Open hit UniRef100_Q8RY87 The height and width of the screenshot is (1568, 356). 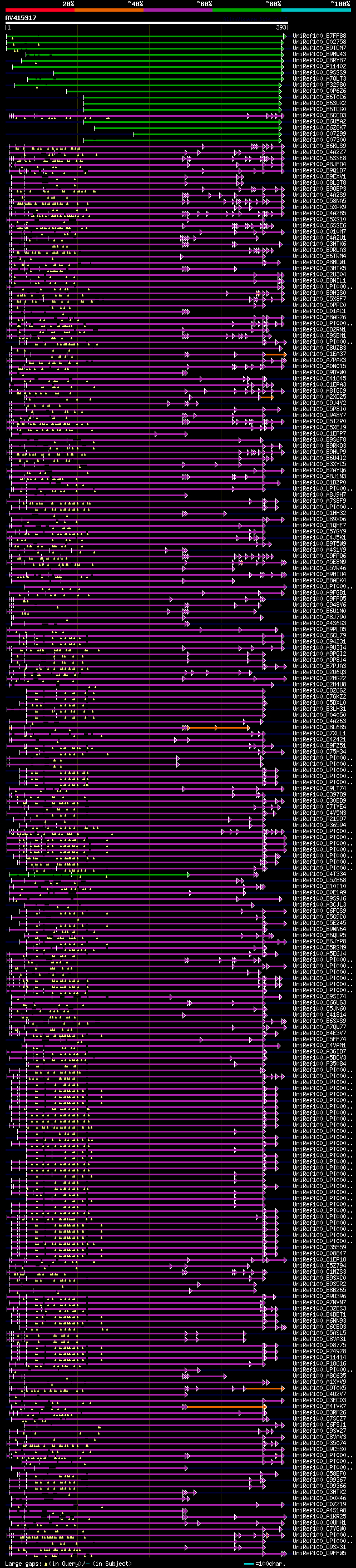tap(319, 60)
